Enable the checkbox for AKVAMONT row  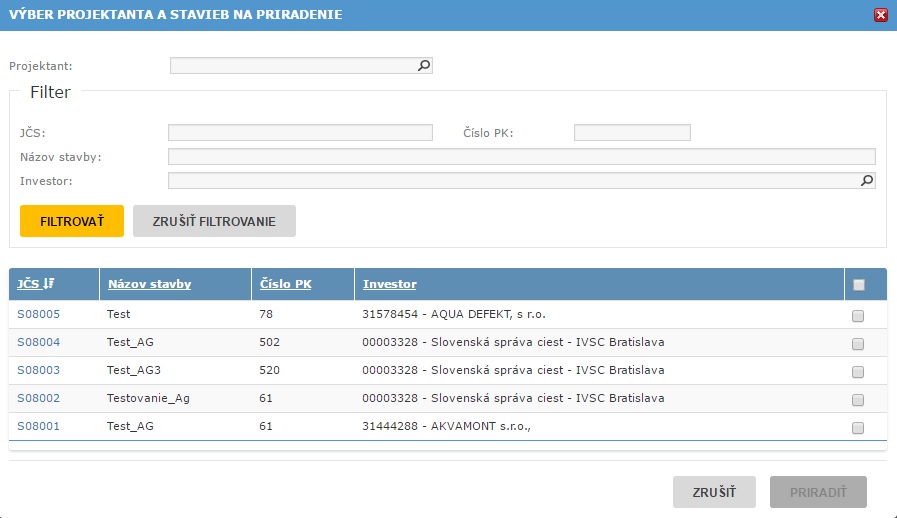point(858,428)
